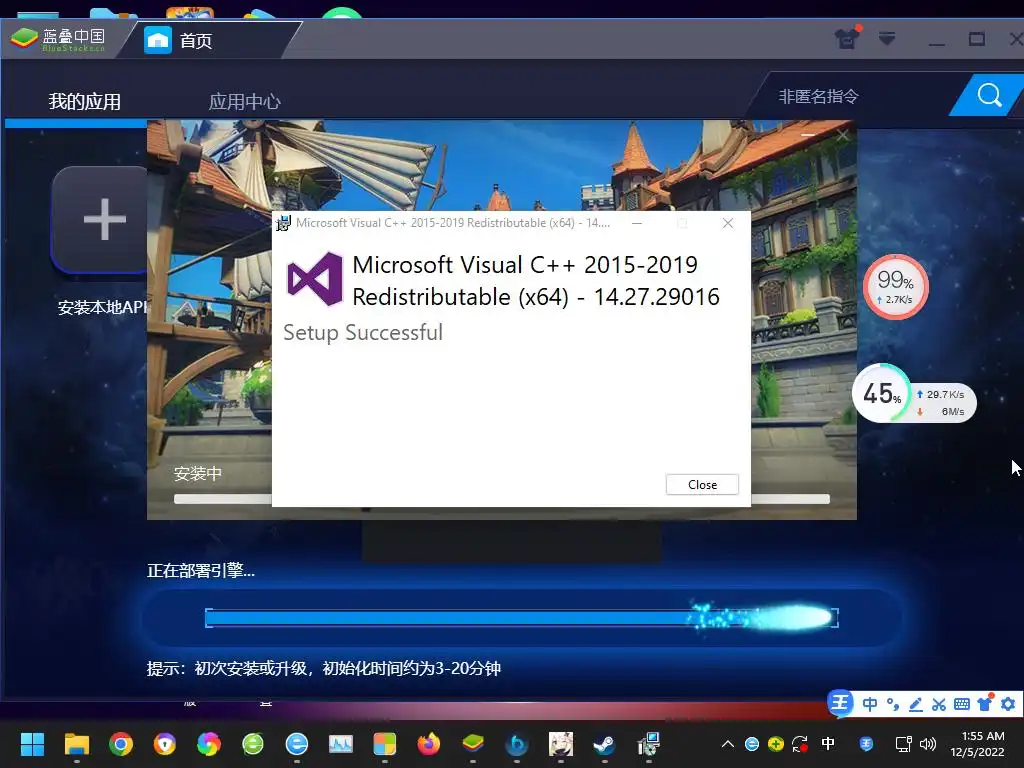
Task: Open IME settings gear on the toolbar
Action: coord(1008,704)
